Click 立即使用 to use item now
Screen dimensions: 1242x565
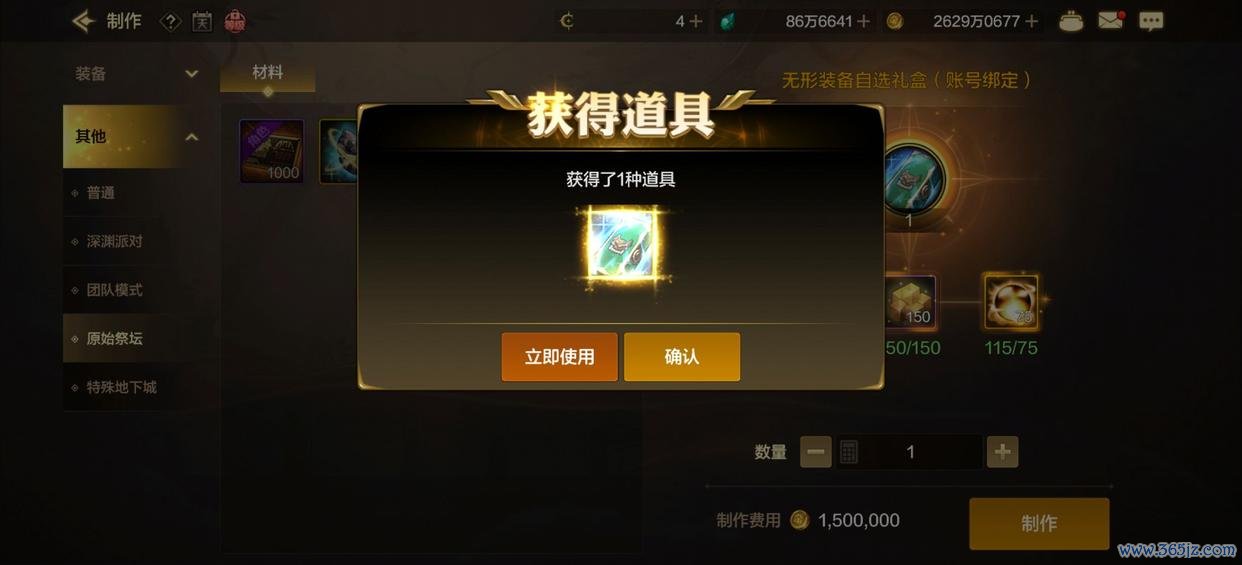pyautogui.click(x=560, y=357)
